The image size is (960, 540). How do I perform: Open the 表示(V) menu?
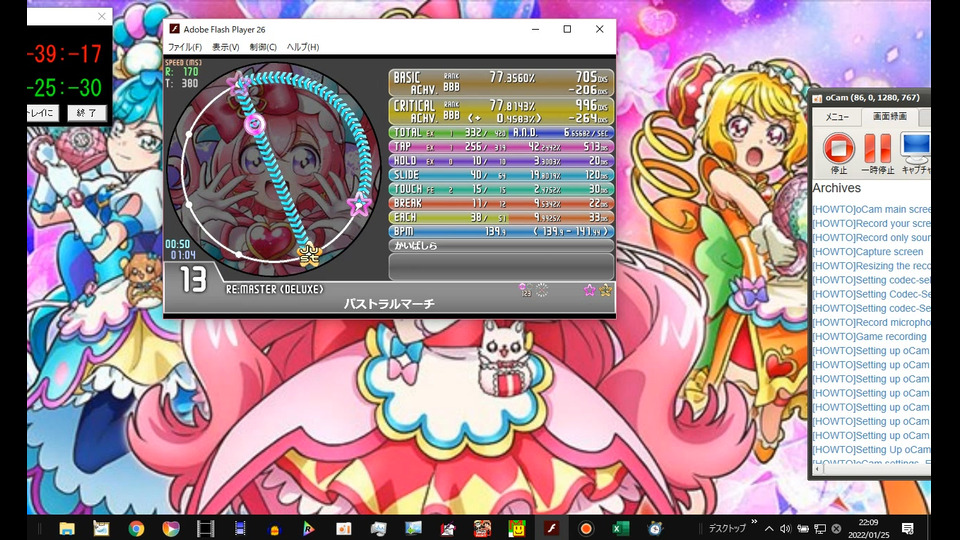[x=225, y=47]
